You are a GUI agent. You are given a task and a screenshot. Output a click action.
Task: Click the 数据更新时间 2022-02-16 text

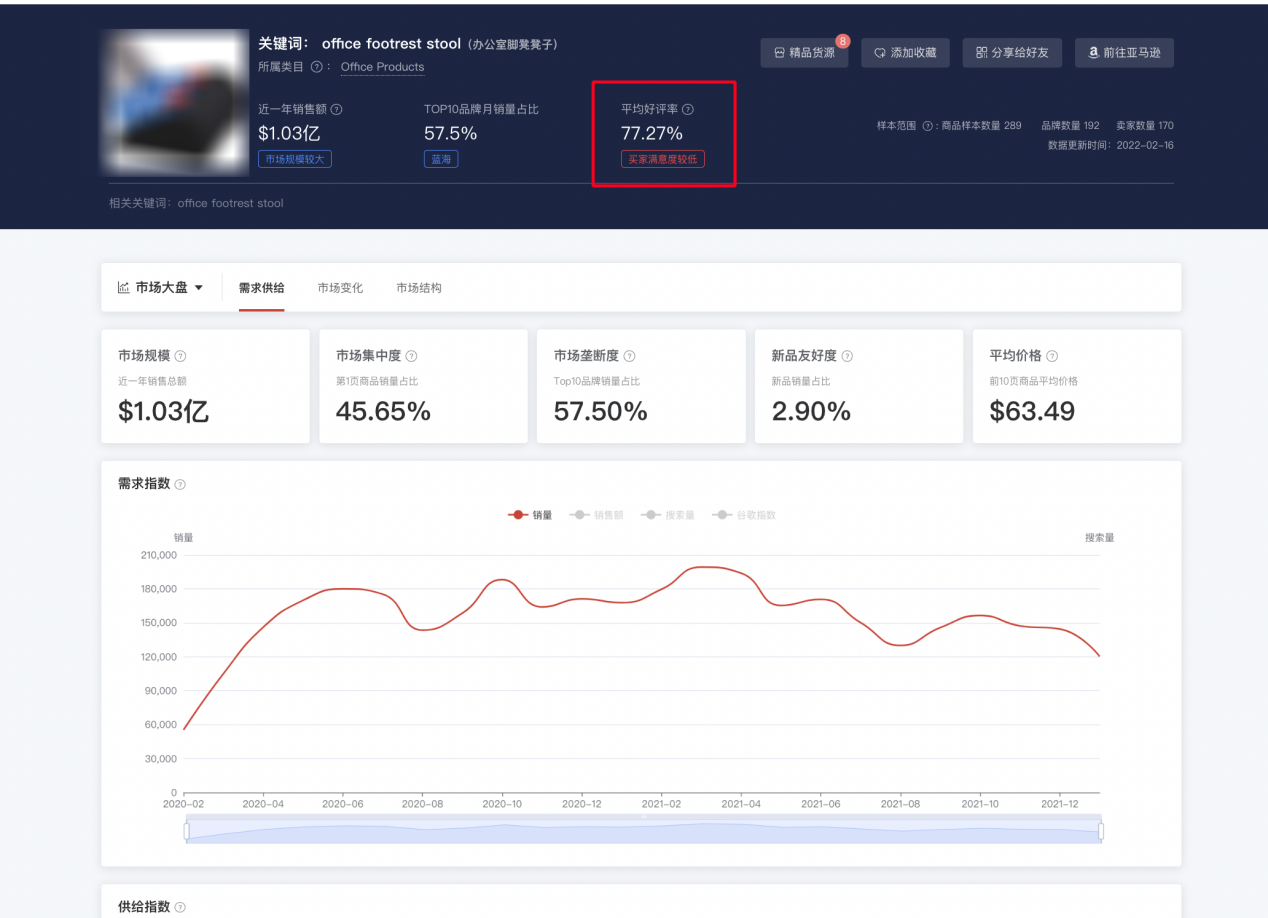pyautogui.click(x=1111, y=145)
